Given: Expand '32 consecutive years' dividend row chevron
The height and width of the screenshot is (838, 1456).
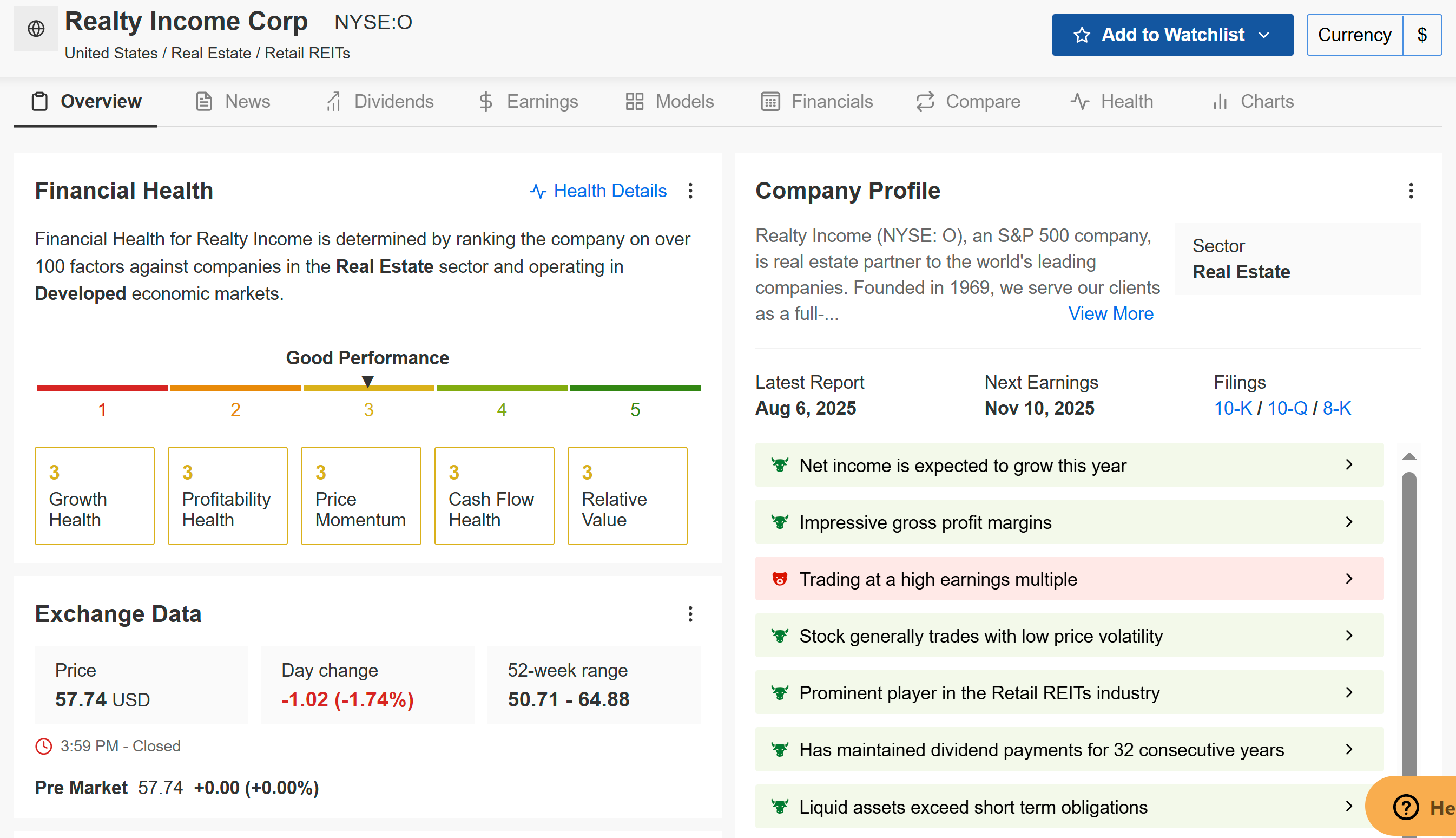Looking at the screenshot, I should [1349, 749].
